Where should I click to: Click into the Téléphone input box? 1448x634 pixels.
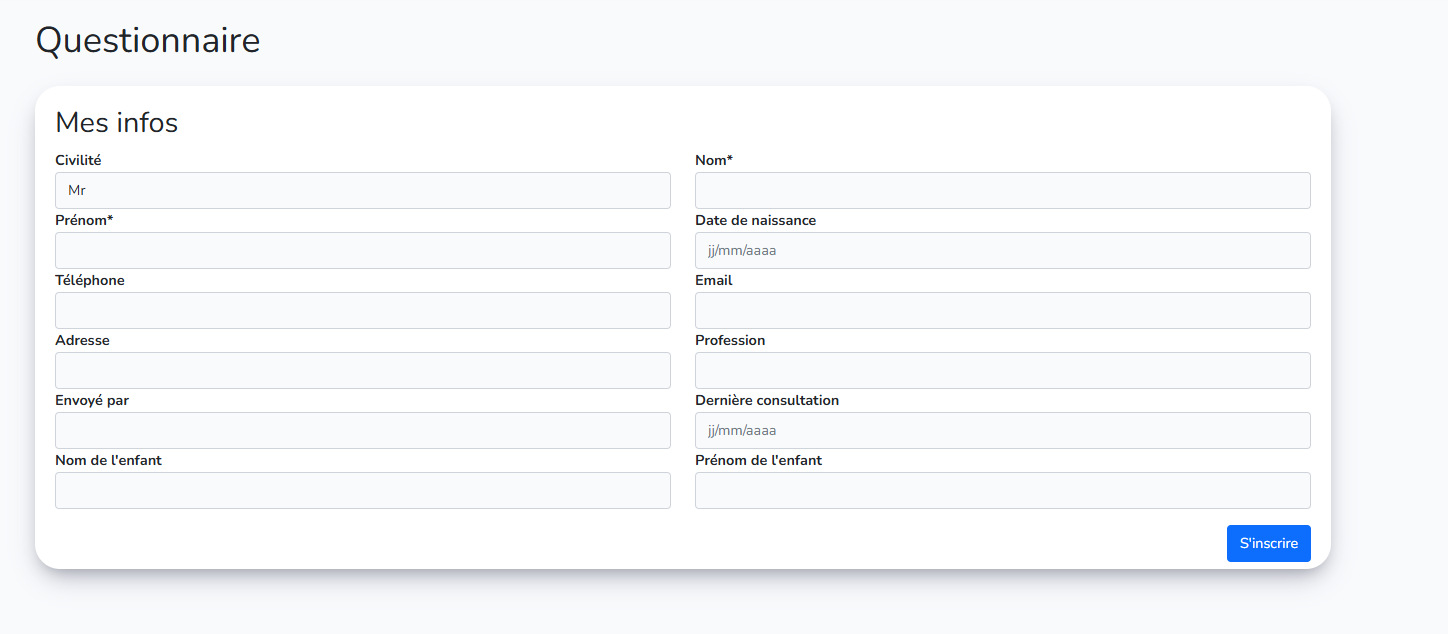pos(362,310)
